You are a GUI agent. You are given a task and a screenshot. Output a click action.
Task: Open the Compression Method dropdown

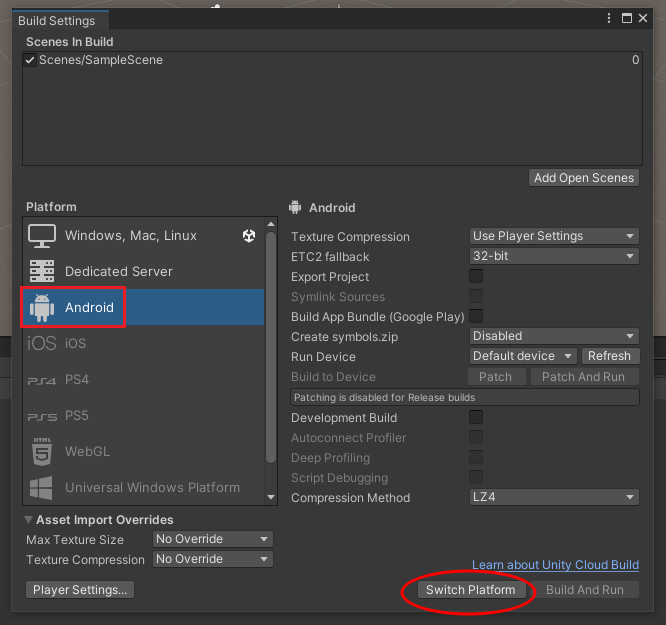[554, 497]
